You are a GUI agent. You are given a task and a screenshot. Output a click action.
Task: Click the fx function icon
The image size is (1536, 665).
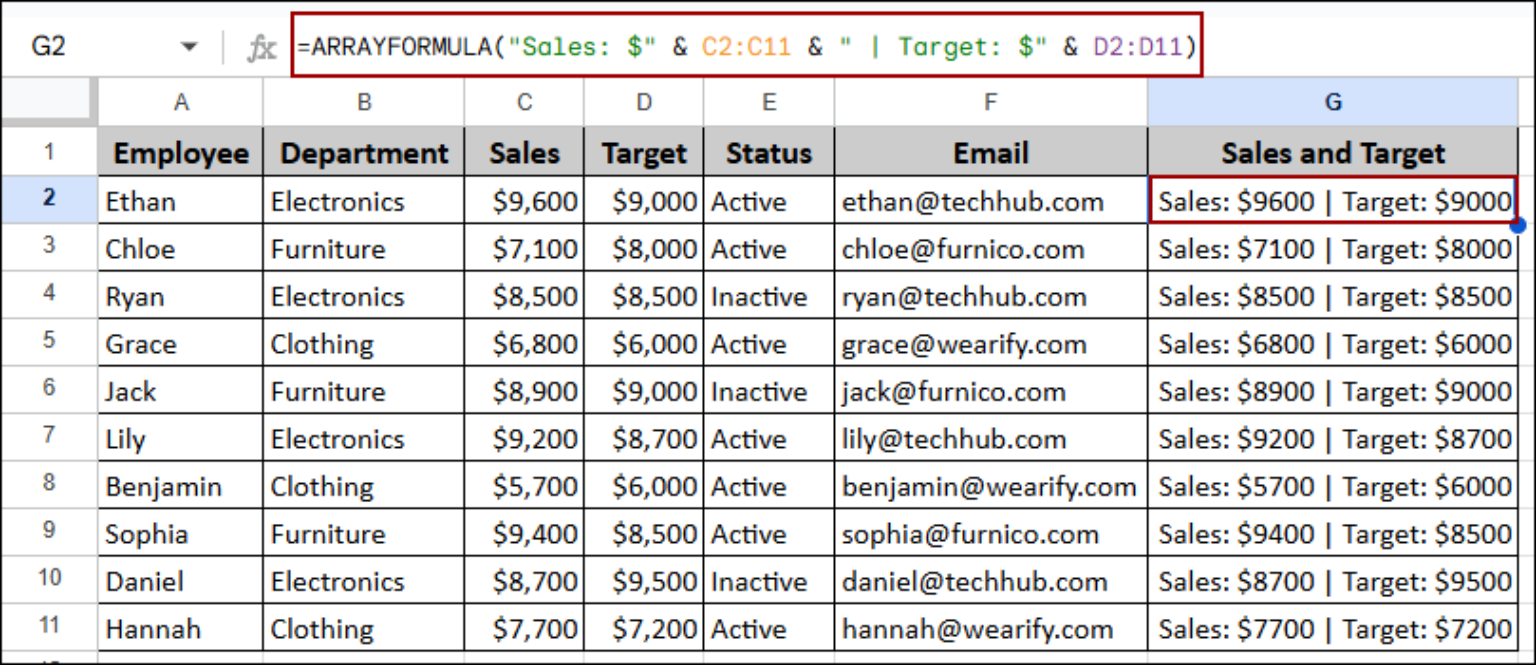pyautogui.click(x=261, y=47)
